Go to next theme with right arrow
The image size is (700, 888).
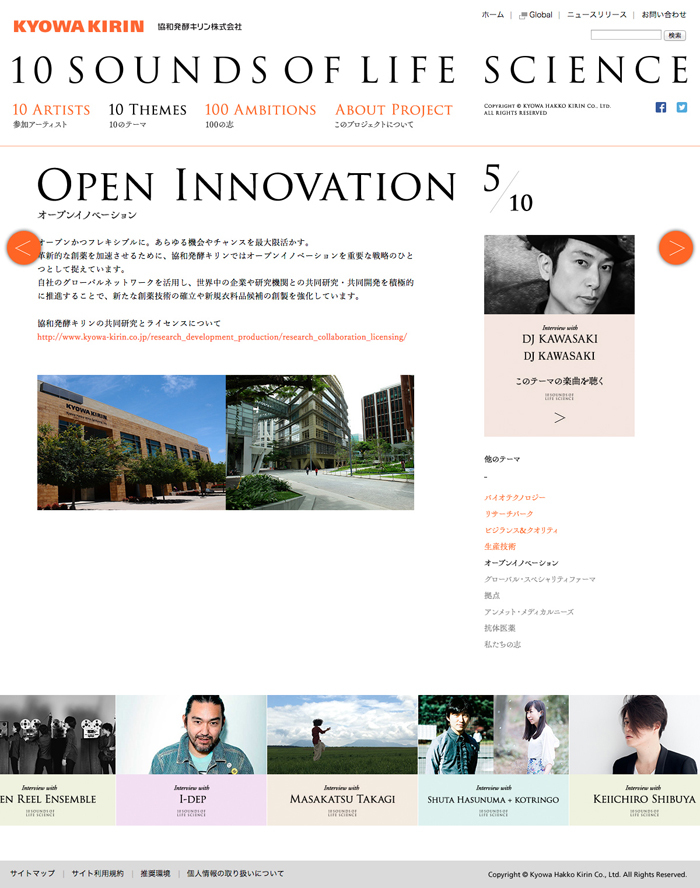pos(676,247)
